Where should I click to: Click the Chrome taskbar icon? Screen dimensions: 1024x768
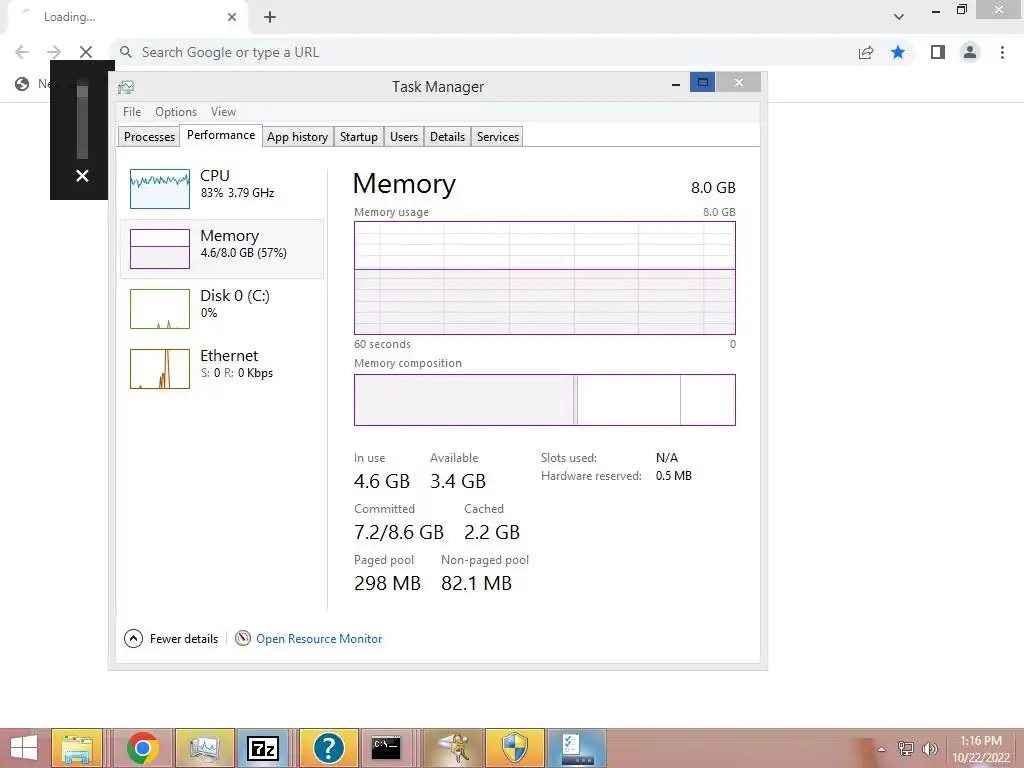pos(143,748)
